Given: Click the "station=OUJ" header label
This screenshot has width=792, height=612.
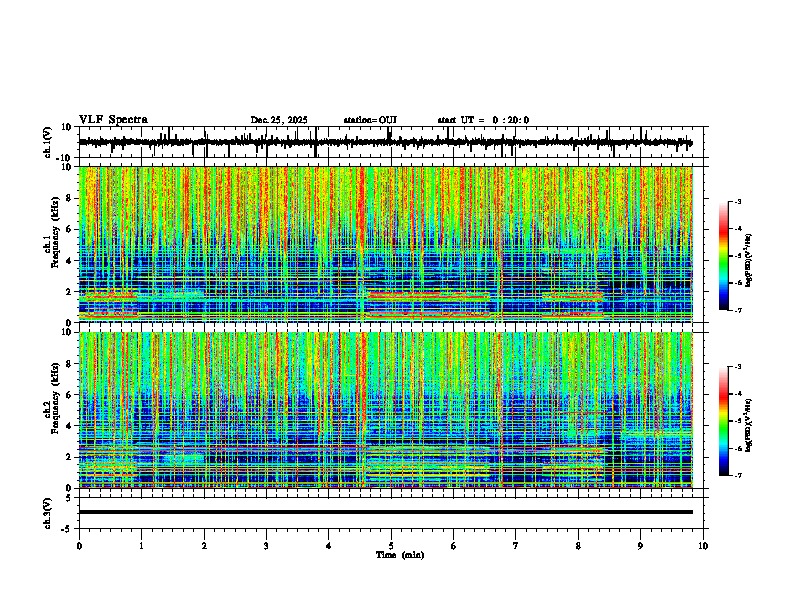Looking at the screenshot, I should click(x=370, y=120).
